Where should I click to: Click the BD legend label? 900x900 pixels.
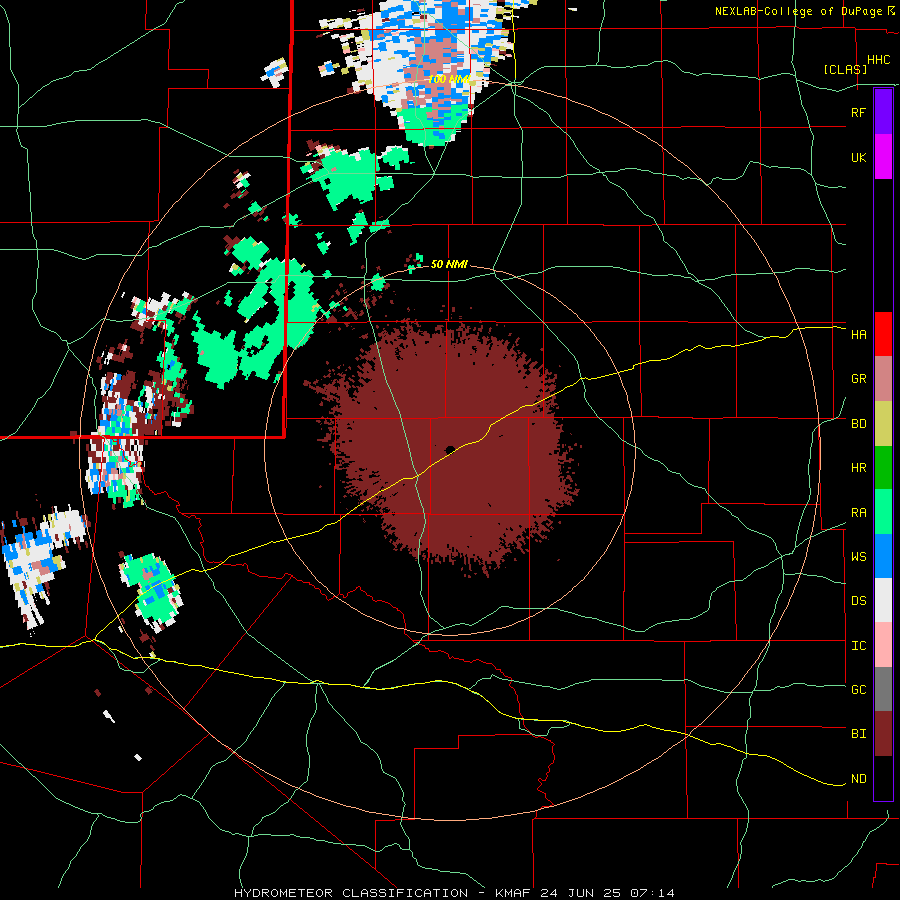coord(859,424)
